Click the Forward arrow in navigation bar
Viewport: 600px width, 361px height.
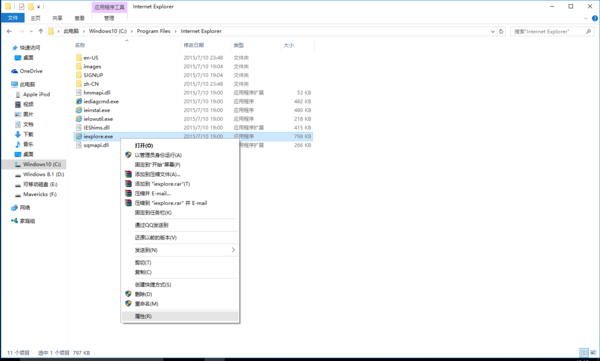21,31
